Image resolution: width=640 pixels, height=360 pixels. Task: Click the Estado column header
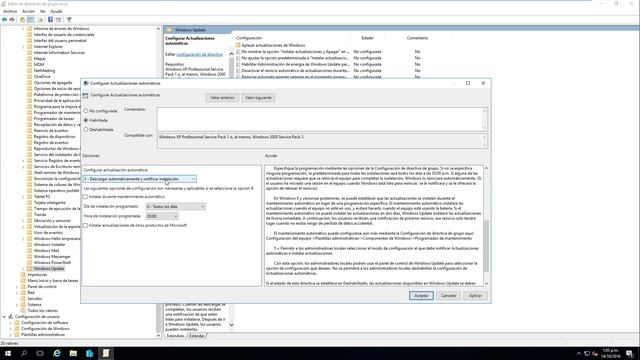tap(367, 38)
